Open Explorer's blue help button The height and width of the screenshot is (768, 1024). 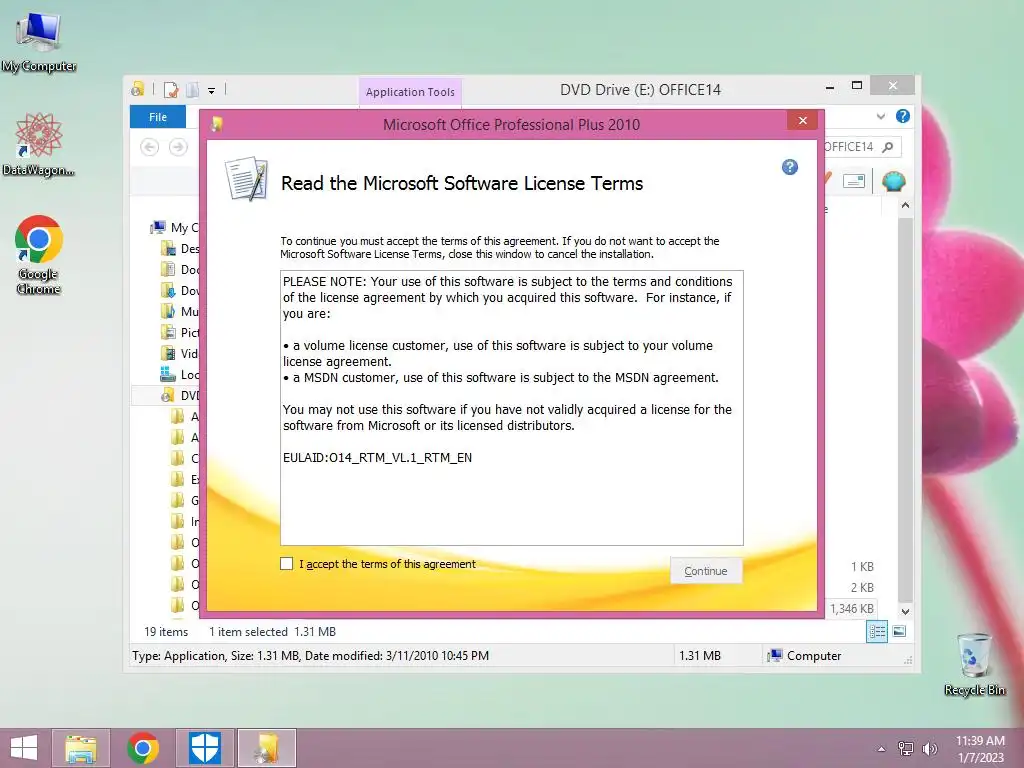point(903,116)
